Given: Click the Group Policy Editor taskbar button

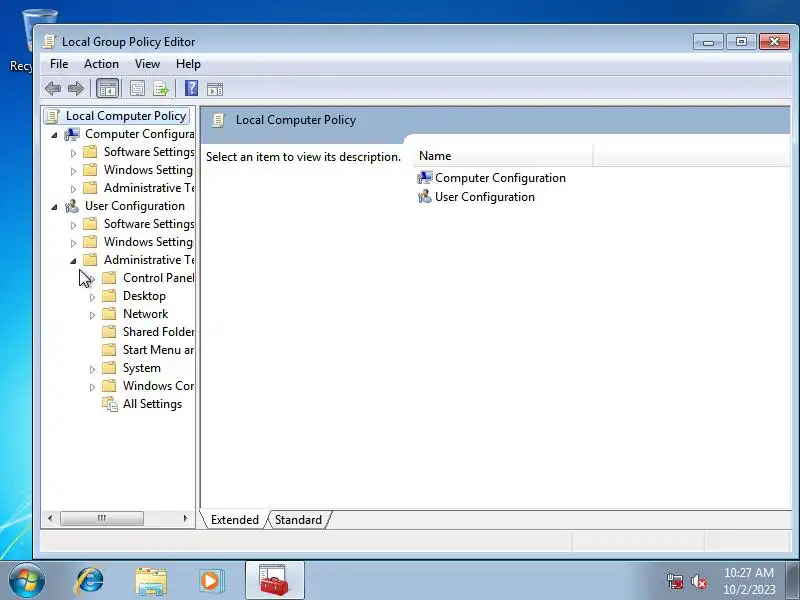Looking at the screenshot, I should (274, 580).
